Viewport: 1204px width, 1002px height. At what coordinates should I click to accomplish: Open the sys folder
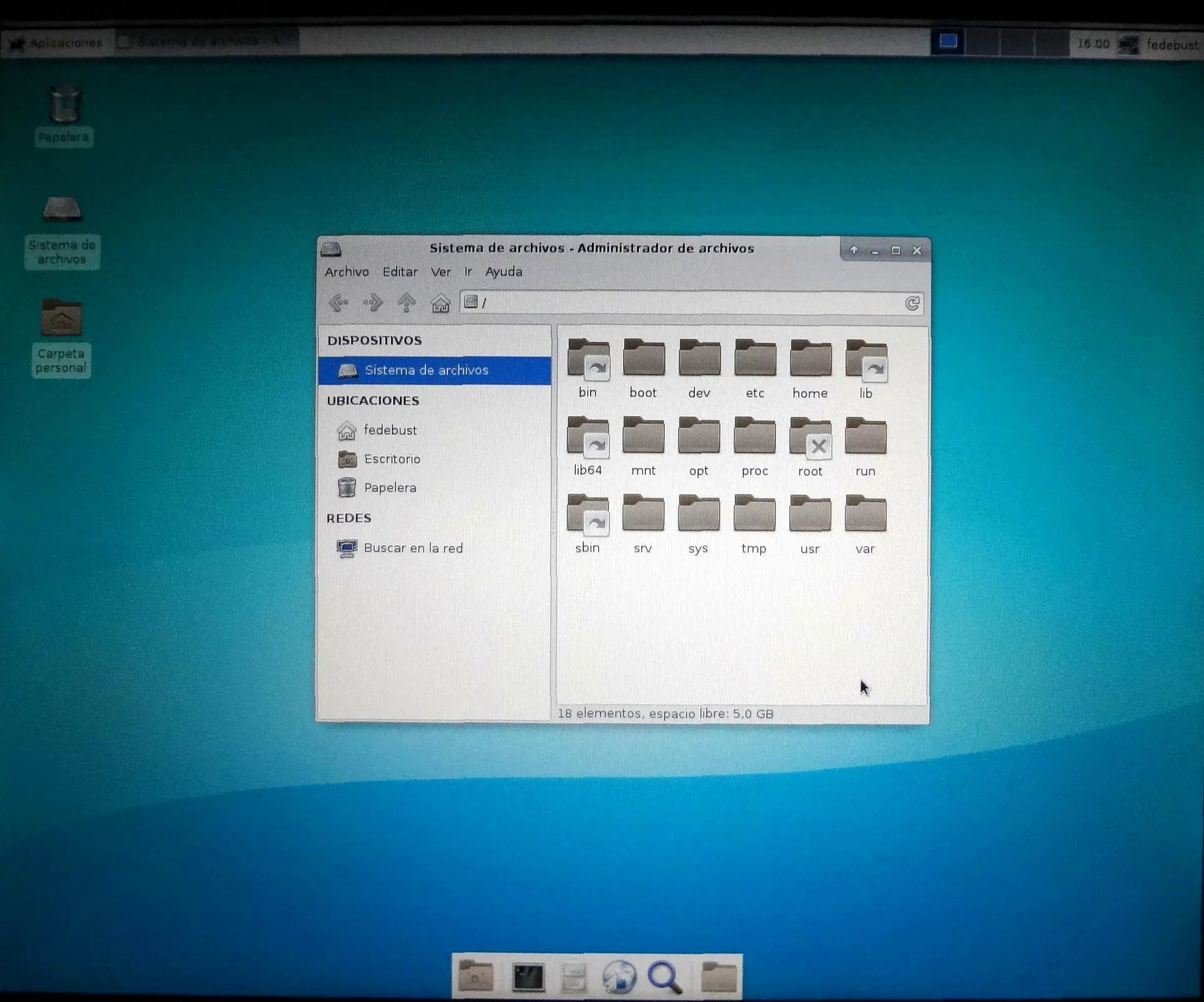699,523
